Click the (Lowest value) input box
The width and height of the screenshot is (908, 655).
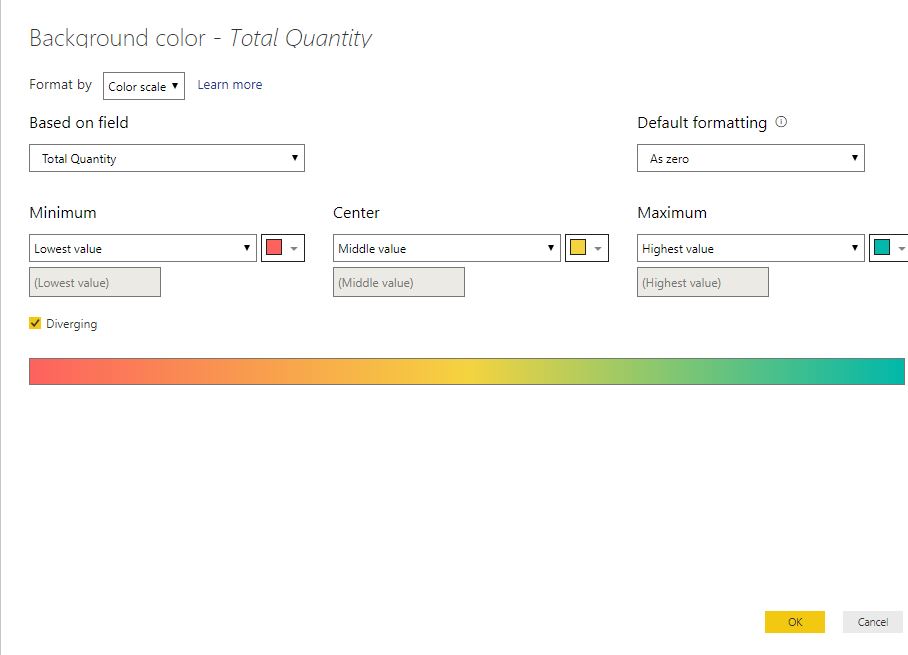pyautogui.click(x=95, y=282)
